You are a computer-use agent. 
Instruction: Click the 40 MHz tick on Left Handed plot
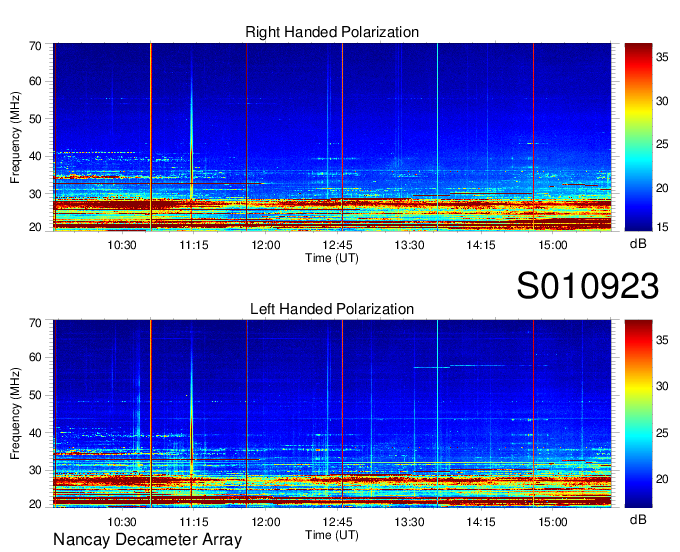click(x=35, y=433)
